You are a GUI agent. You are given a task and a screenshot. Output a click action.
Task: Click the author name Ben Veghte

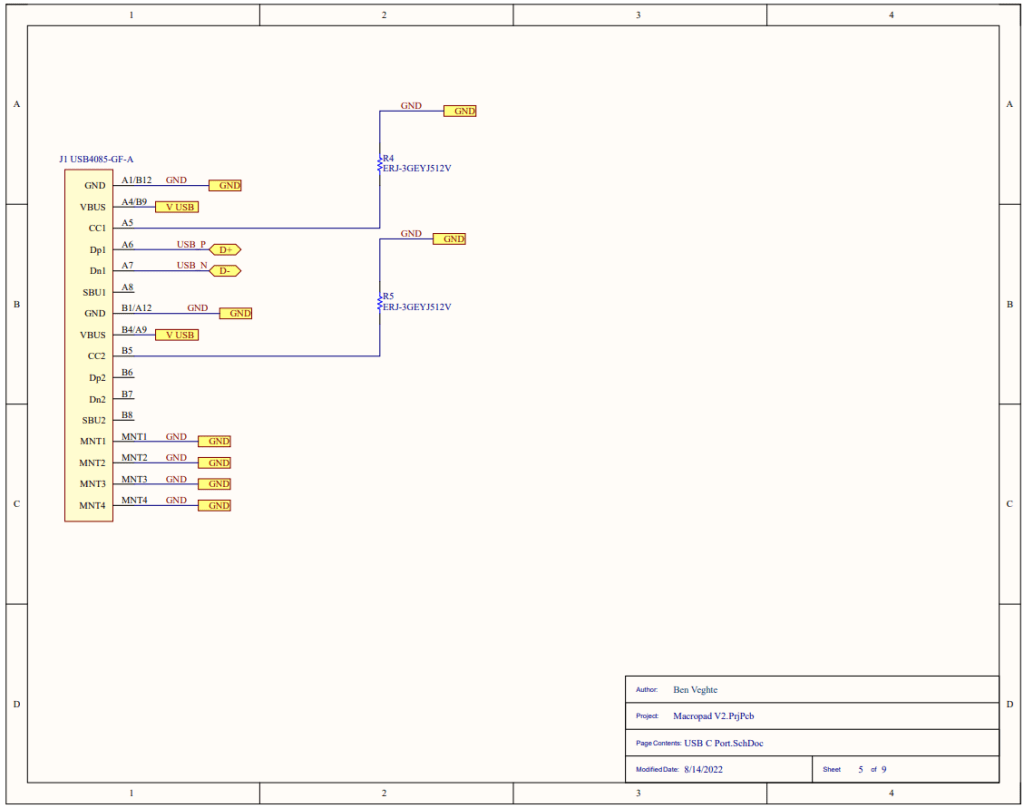(695, 690)
